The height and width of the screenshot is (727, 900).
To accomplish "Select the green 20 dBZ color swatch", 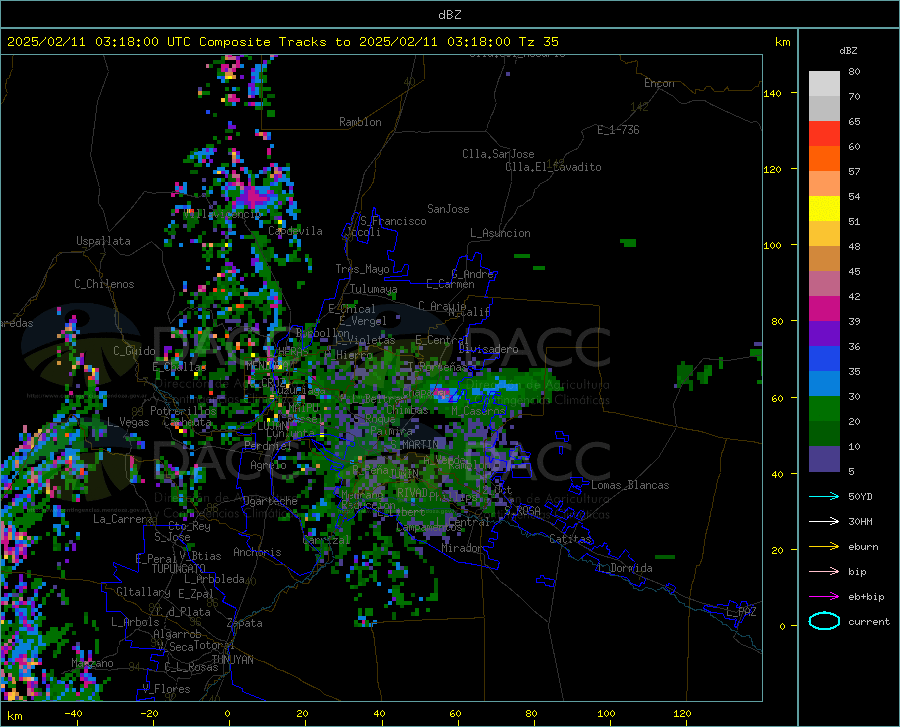I will tap(824, 409).
